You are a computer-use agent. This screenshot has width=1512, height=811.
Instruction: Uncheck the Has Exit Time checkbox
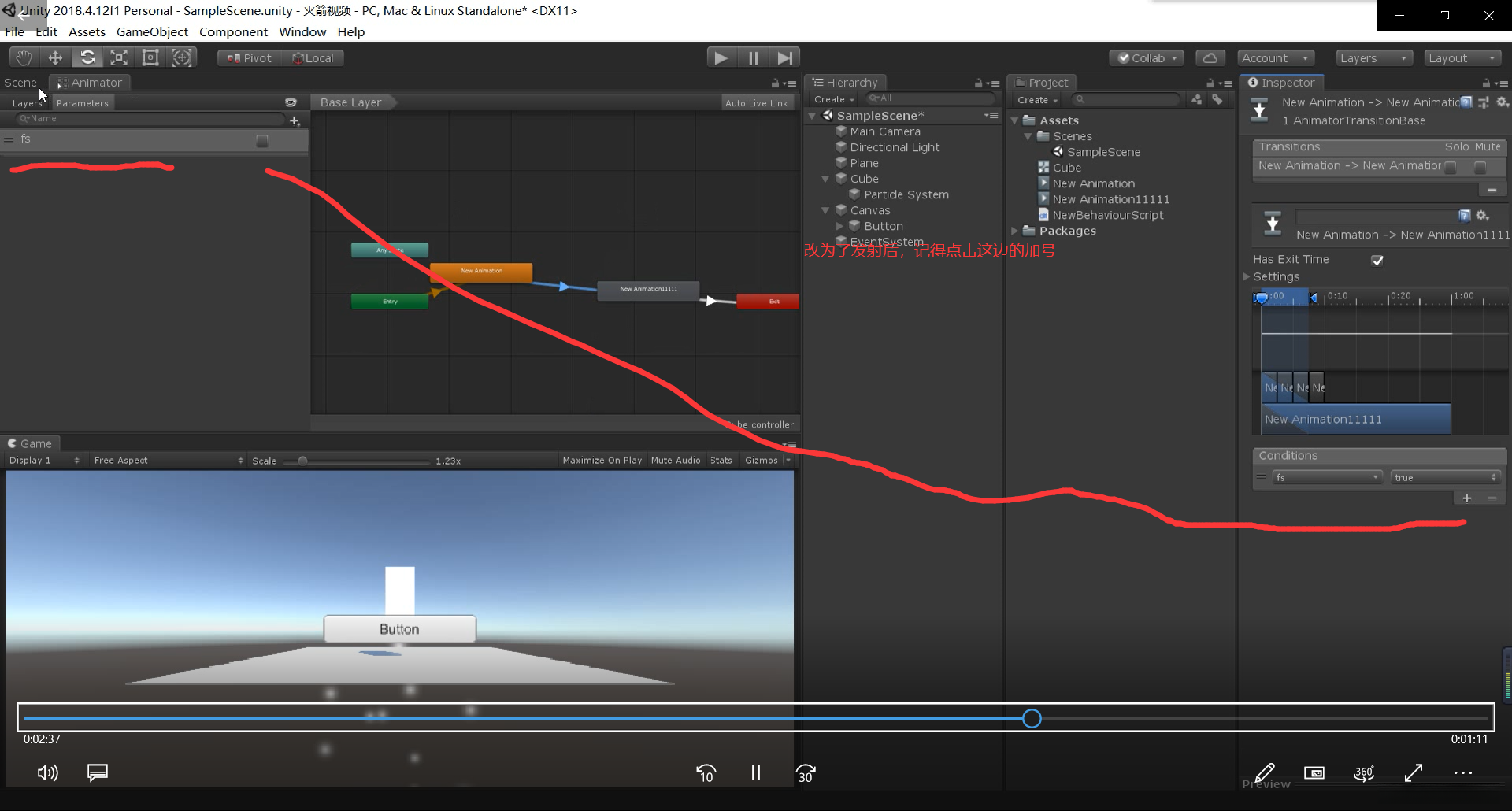coord(1377,261)
